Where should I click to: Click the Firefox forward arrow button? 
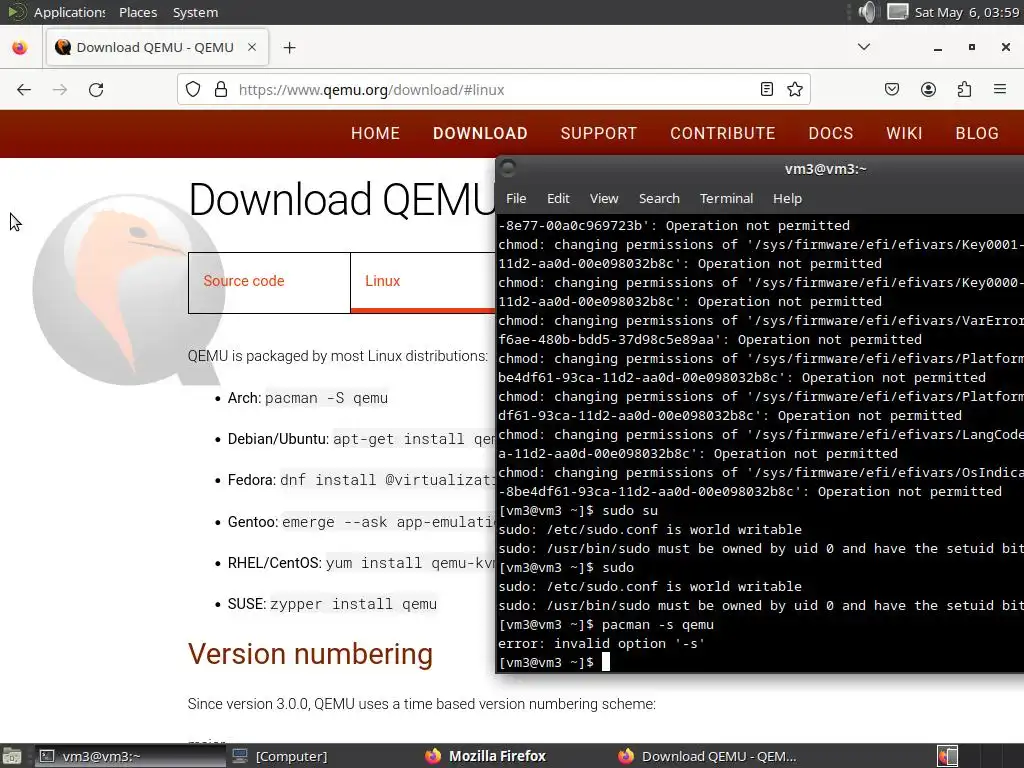[59, 89]
